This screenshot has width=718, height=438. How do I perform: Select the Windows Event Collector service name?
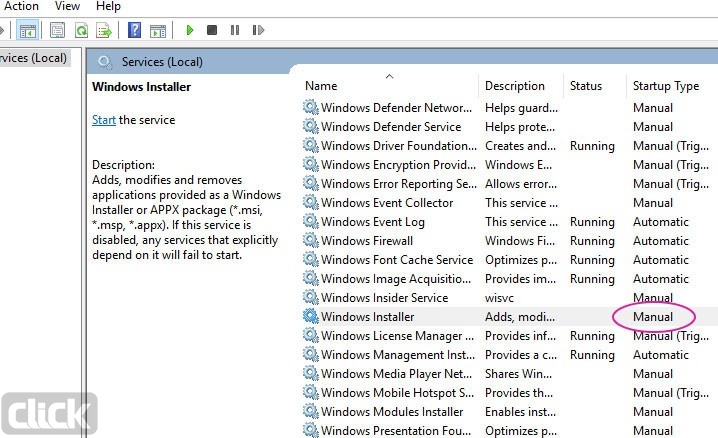387,203
